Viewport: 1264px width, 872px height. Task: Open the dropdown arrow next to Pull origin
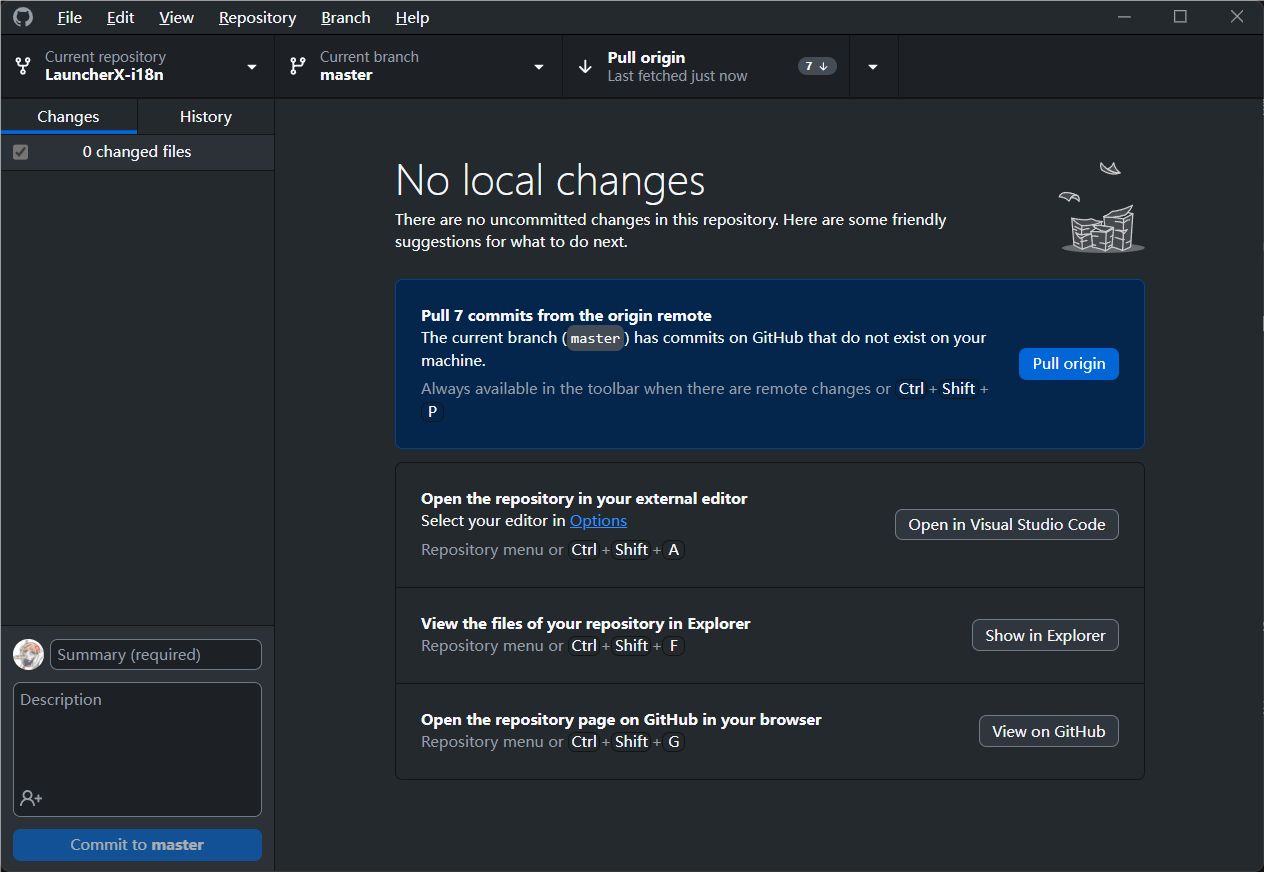(873, 66)
